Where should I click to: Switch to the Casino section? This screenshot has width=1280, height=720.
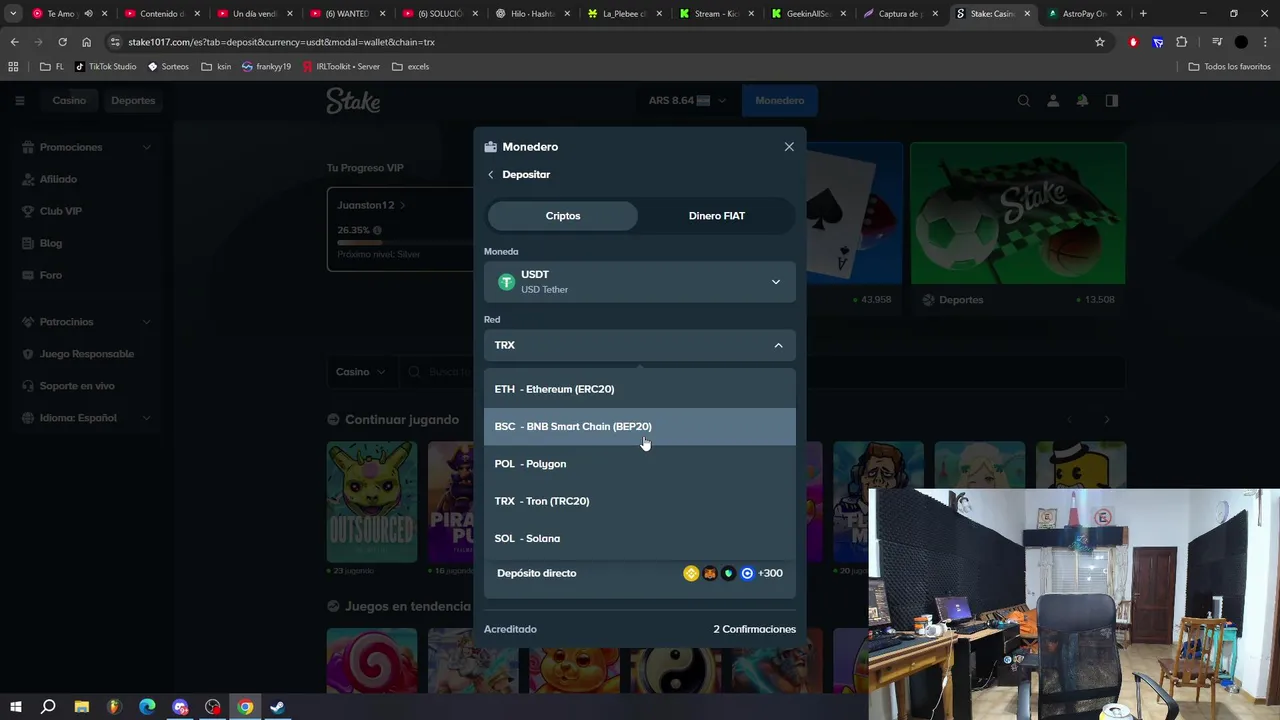tap(69, 100)
